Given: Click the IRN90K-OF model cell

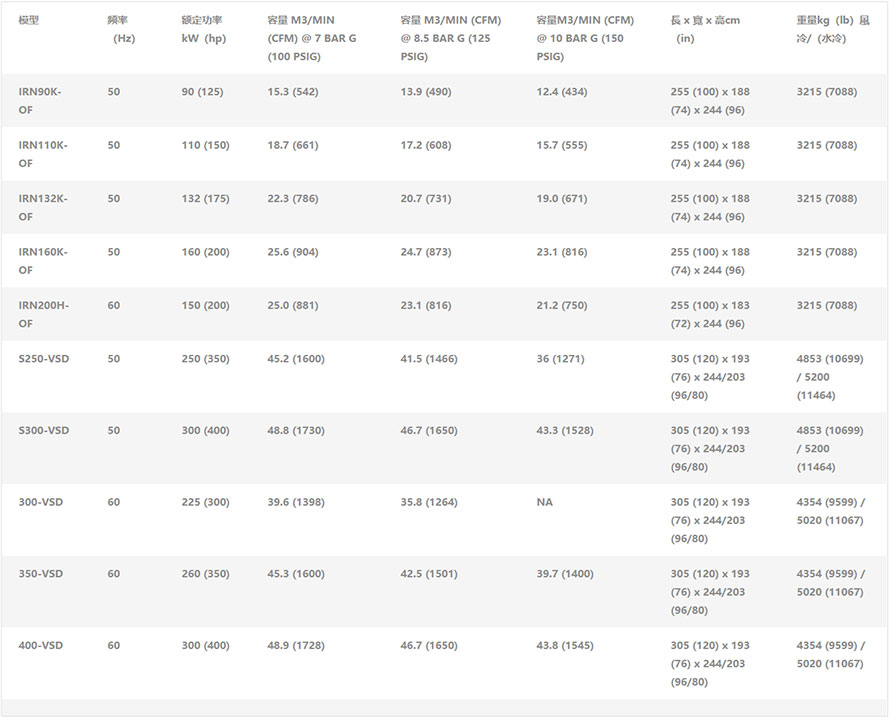Looking at the screenshot, I should (40, 100).
